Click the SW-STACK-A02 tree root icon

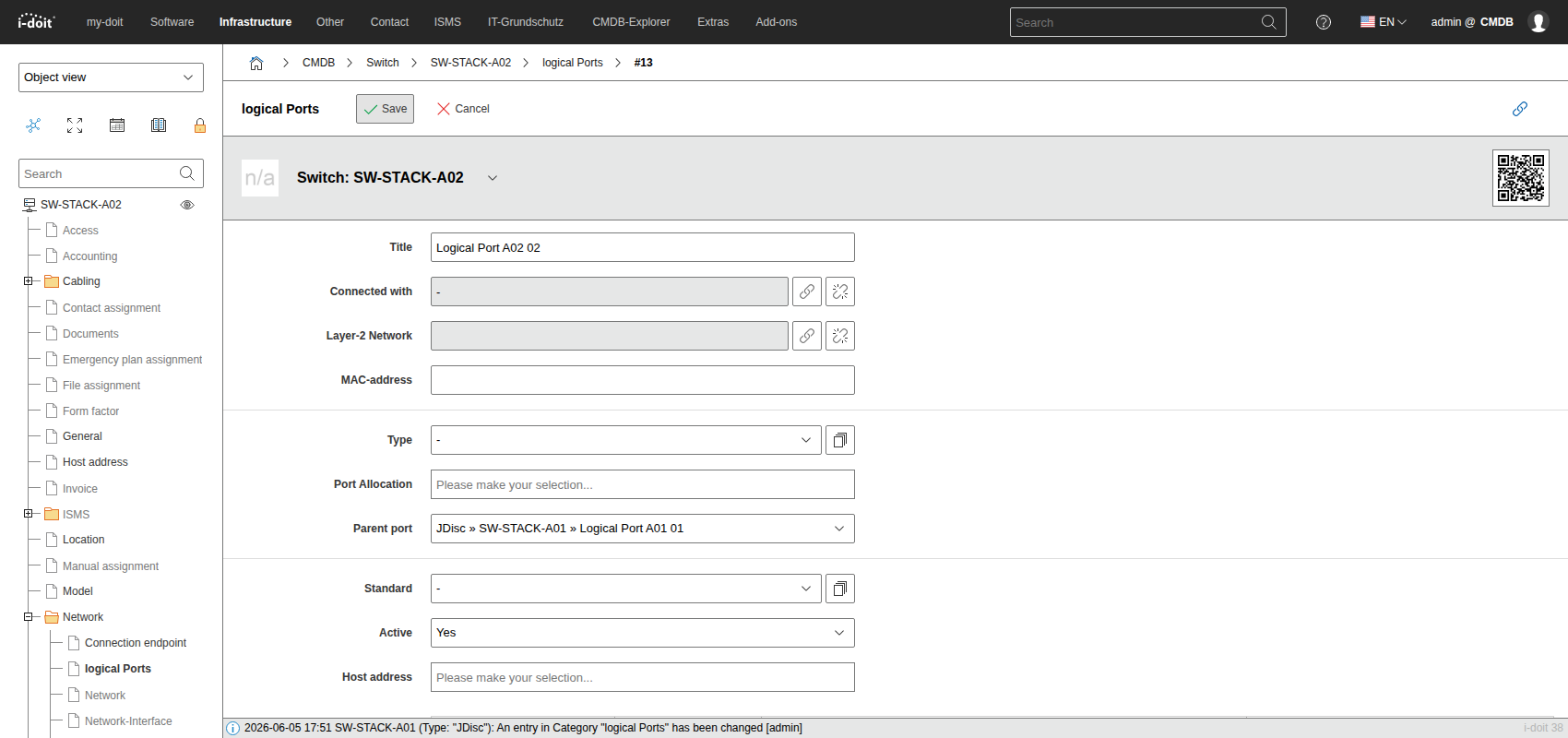tap(30, 205)
